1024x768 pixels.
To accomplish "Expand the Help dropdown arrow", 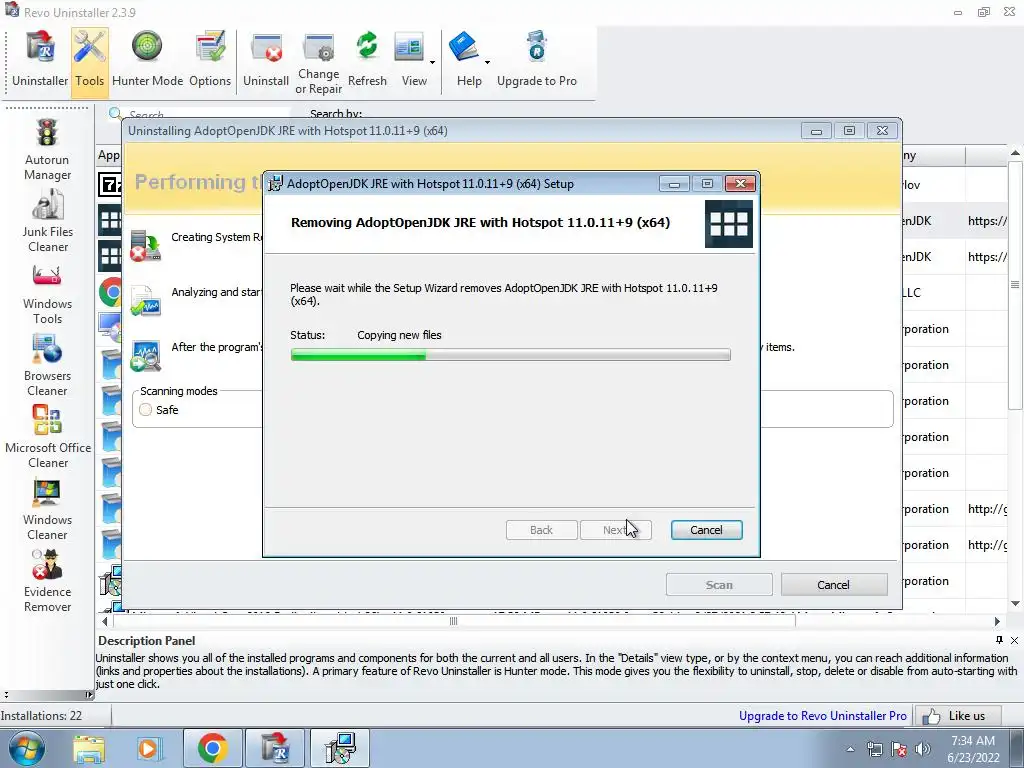I will [x=487, y=63].
